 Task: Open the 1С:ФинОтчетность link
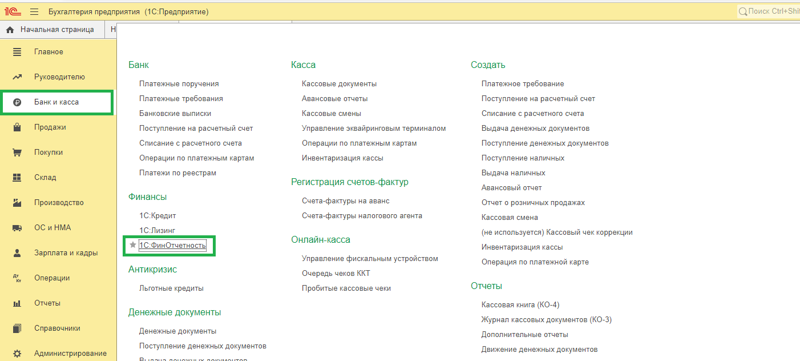(x=172, y=246)
